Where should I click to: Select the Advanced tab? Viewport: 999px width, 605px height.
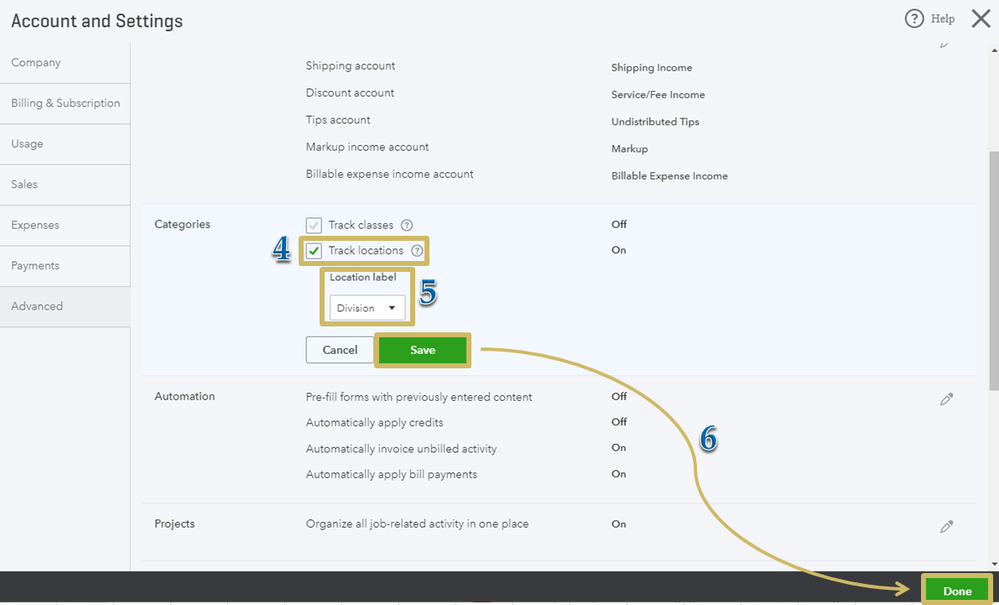click(x=37, y=307)
